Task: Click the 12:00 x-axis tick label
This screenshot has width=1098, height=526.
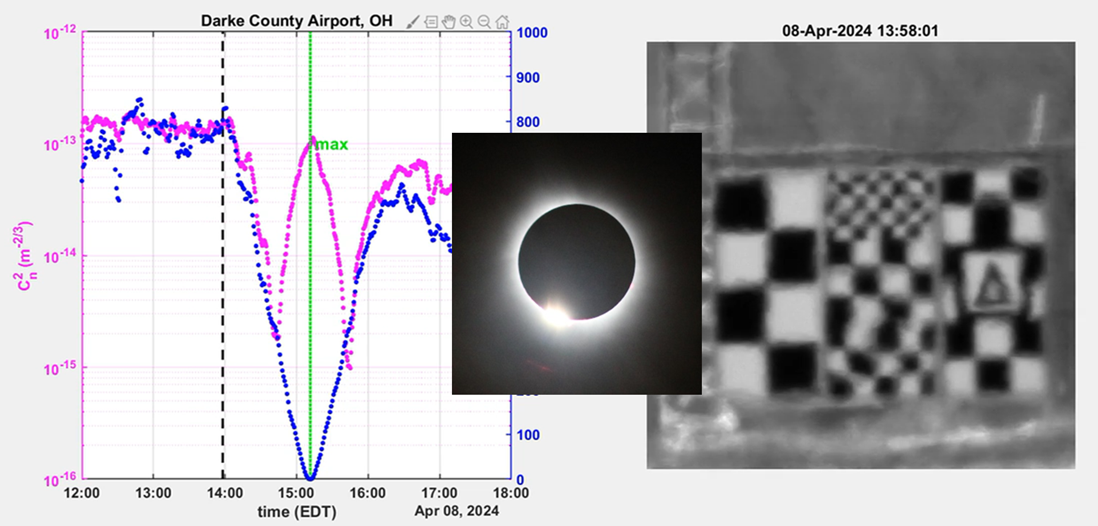Action: (82, 493)
